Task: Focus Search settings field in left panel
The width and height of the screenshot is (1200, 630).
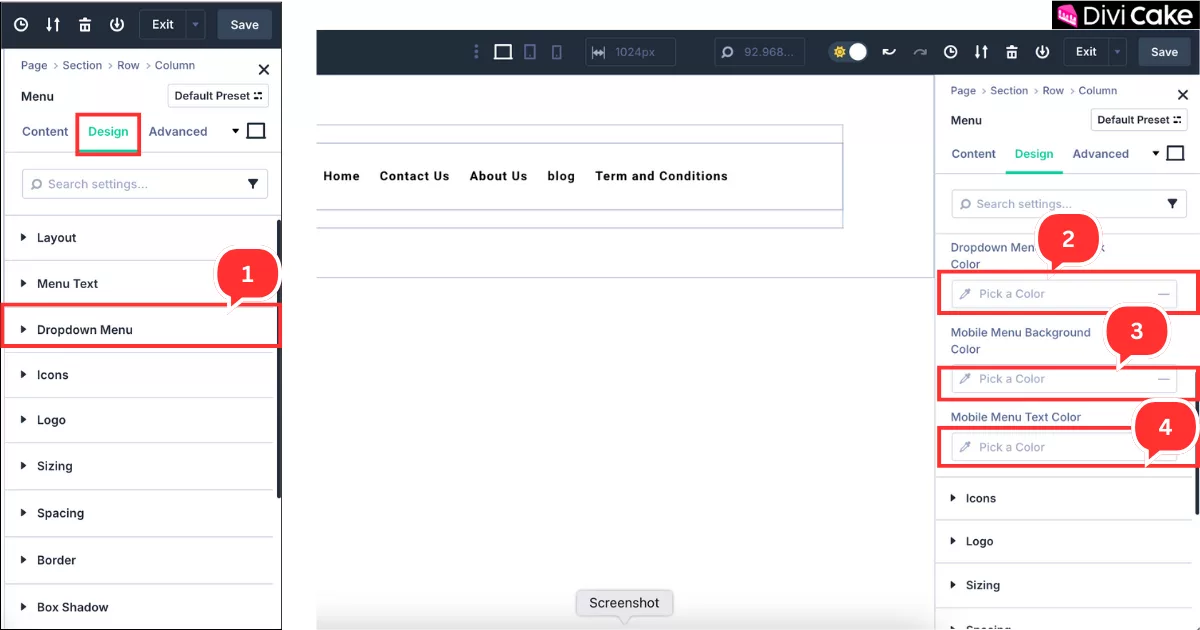Action: pos(145,184)
